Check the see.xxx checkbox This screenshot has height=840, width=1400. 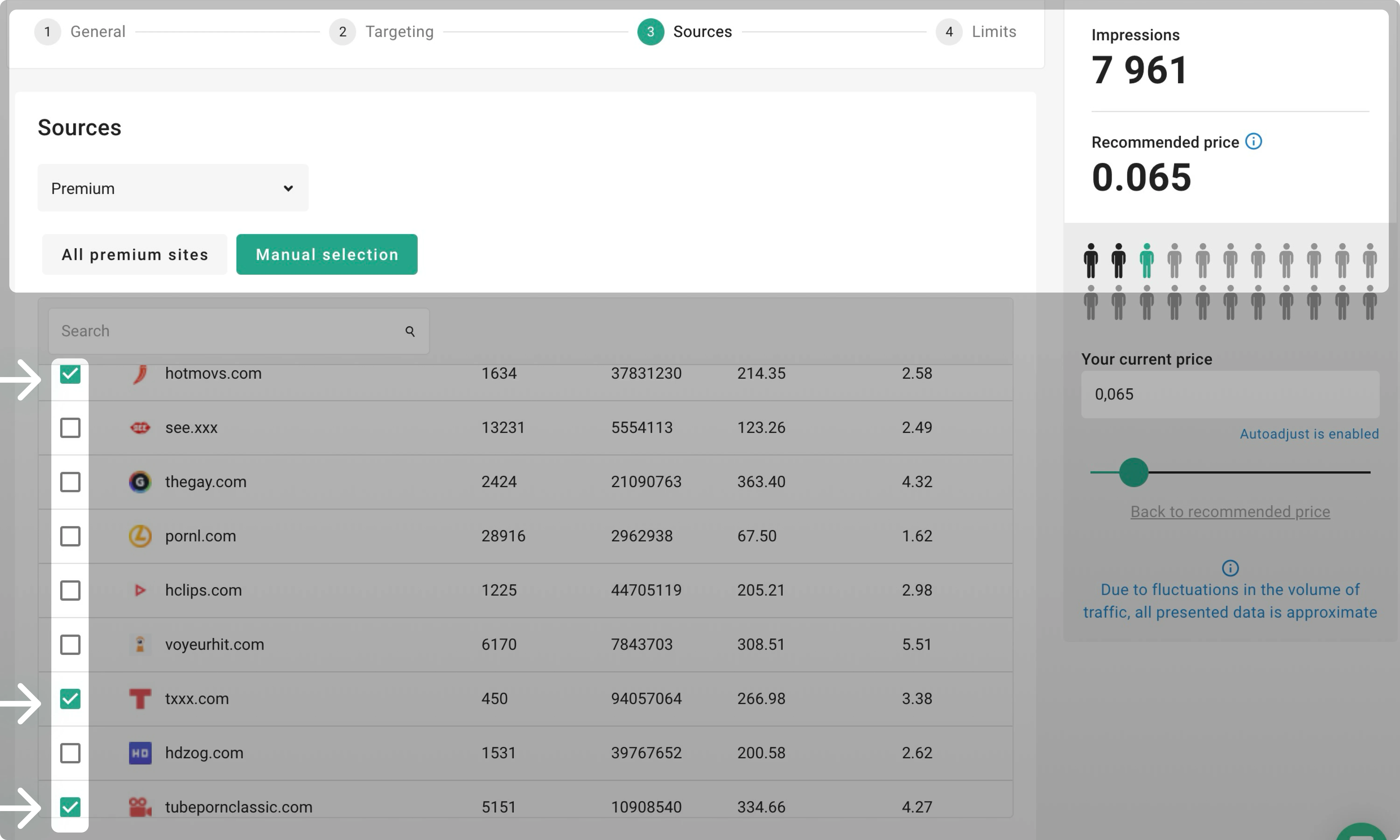pyautogui.click(x=70, y=428)
